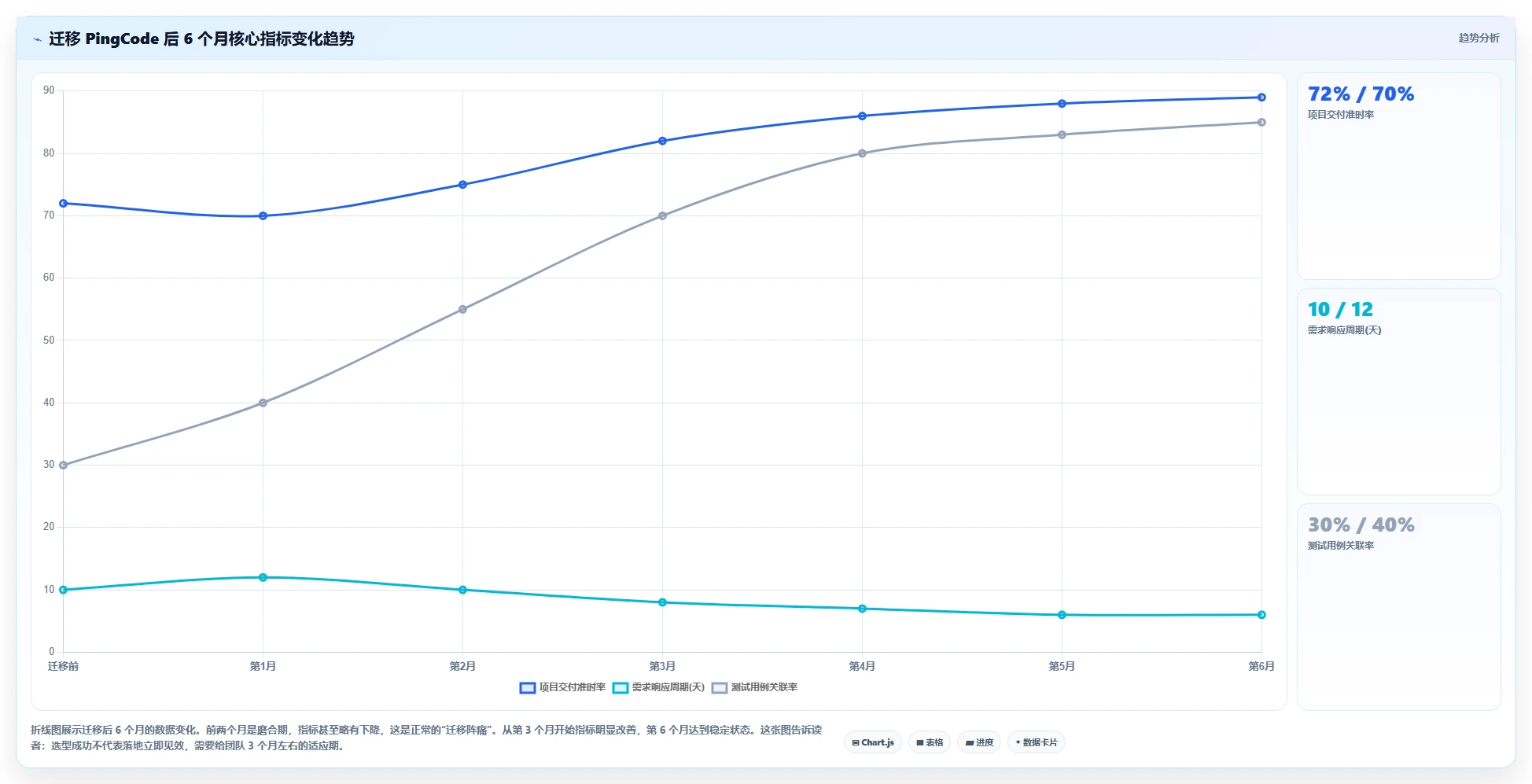Click the 90 y-axis tick label

click(50, 91)
